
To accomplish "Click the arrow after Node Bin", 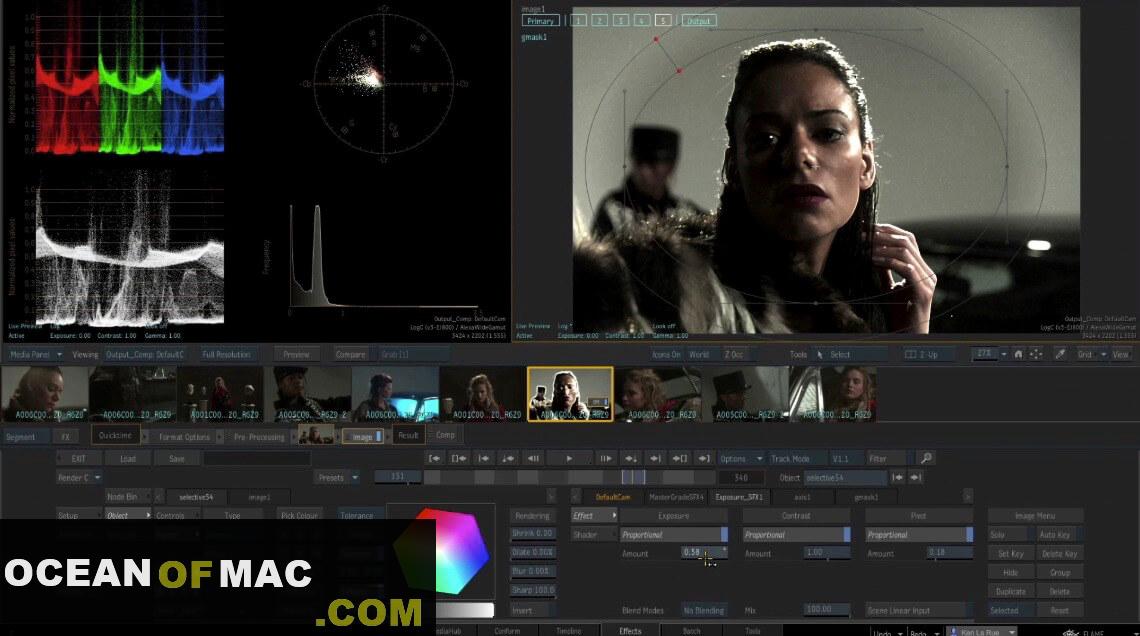I will [x=158, y=497].
